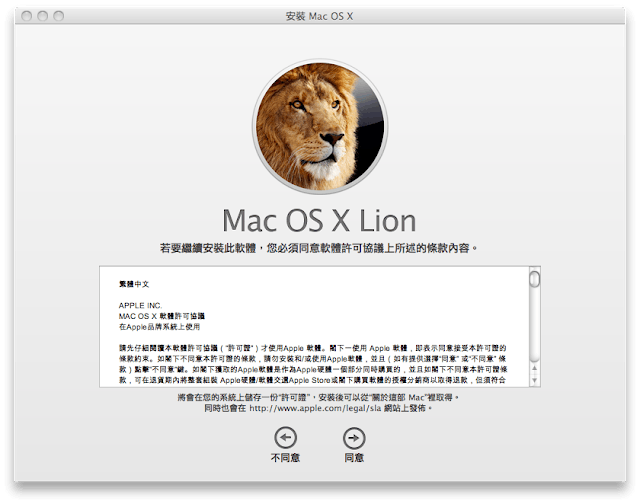Click the "繁體中文" heading in the license
640x504 pixels.
(x=134, y=284)
